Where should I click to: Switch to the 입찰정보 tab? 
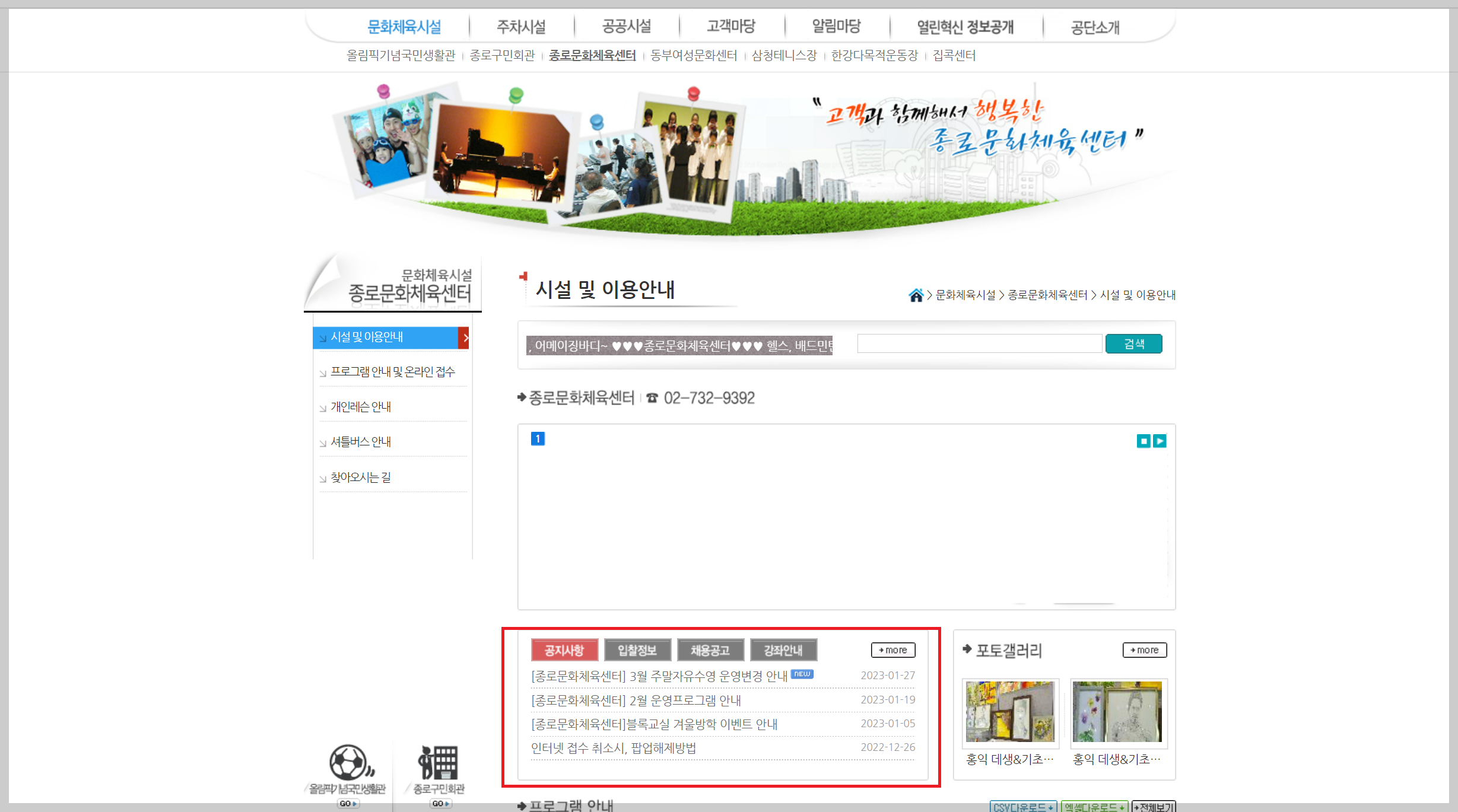[x=637, y=650]
